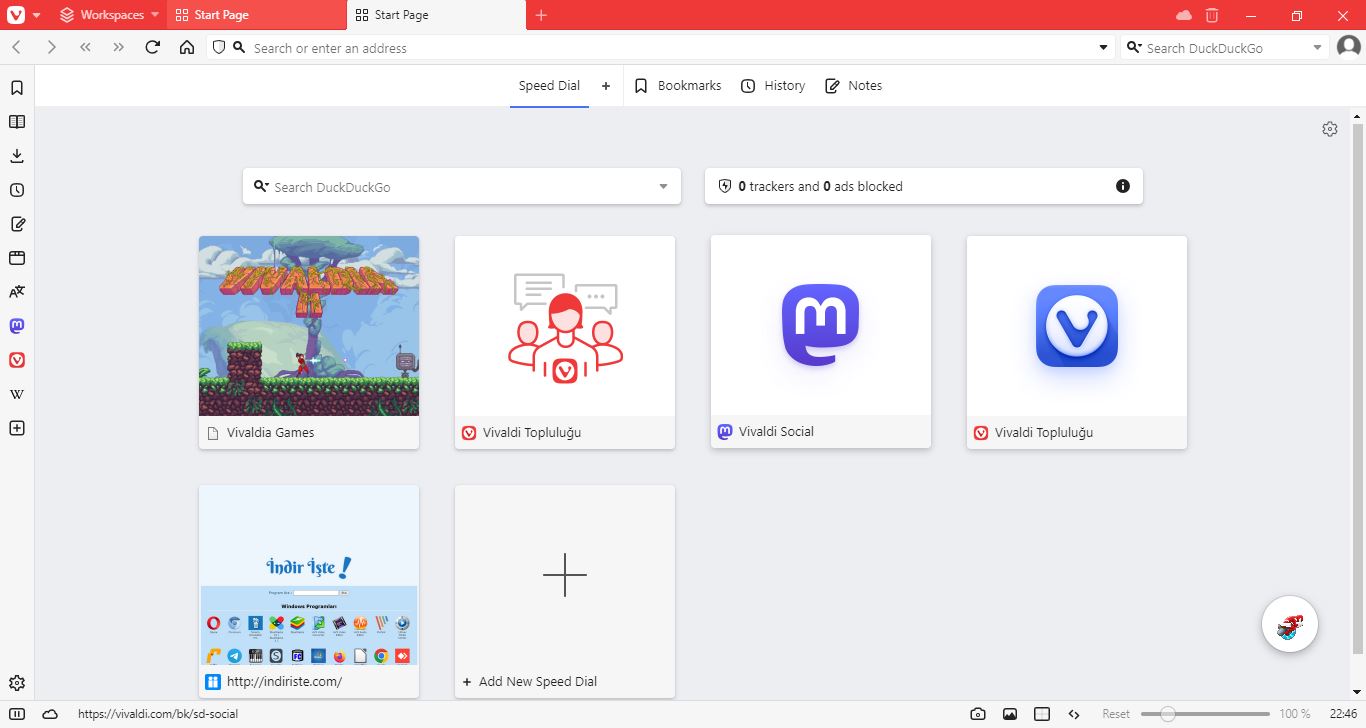Reload the current page
Screen dimensions: 1366x728
coord(153,47)
